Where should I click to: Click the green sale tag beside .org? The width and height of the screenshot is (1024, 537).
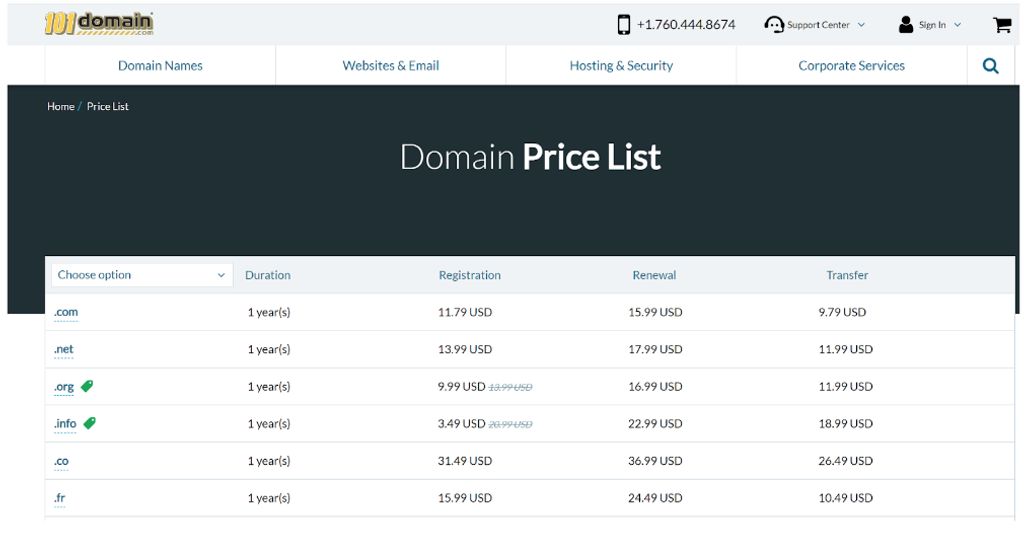pos(87,386)
